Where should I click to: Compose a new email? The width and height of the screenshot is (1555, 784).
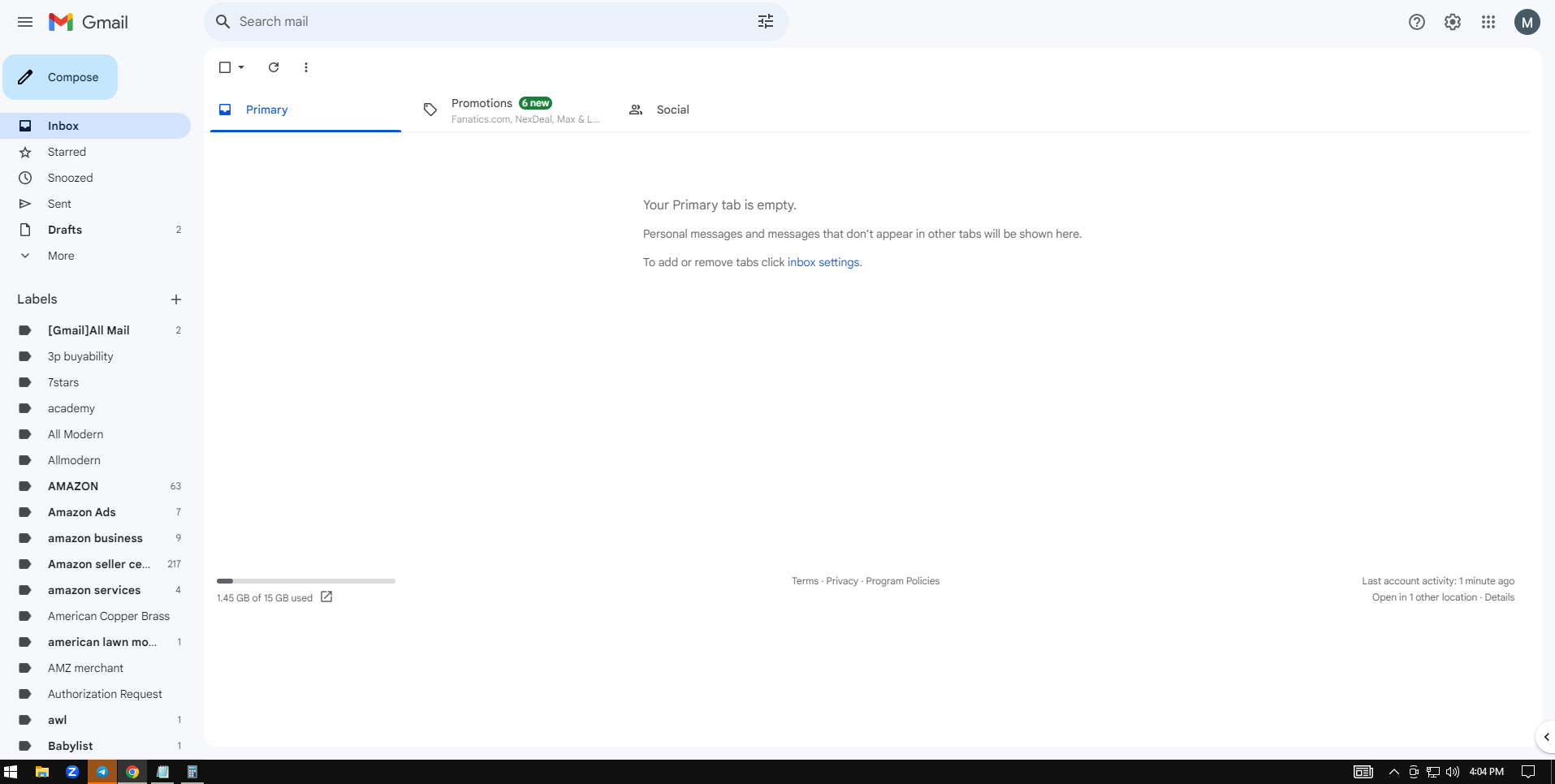(60, 77)
